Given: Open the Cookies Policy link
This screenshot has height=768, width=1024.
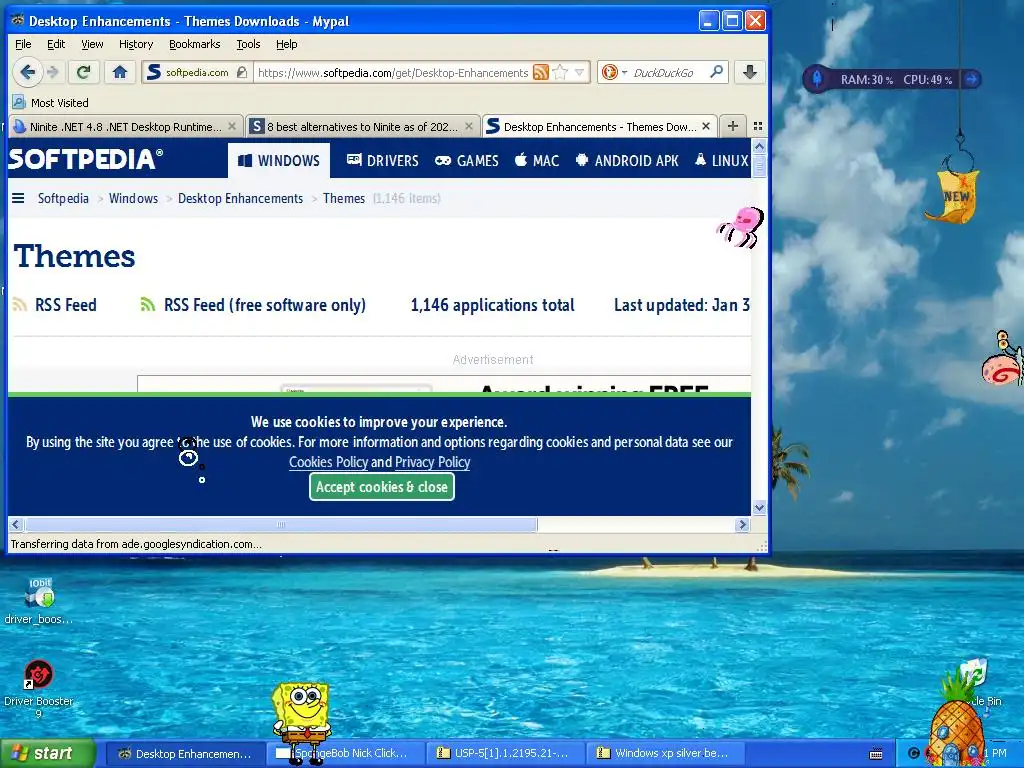Looking at the screenshot, I should (x=328, y=462).
